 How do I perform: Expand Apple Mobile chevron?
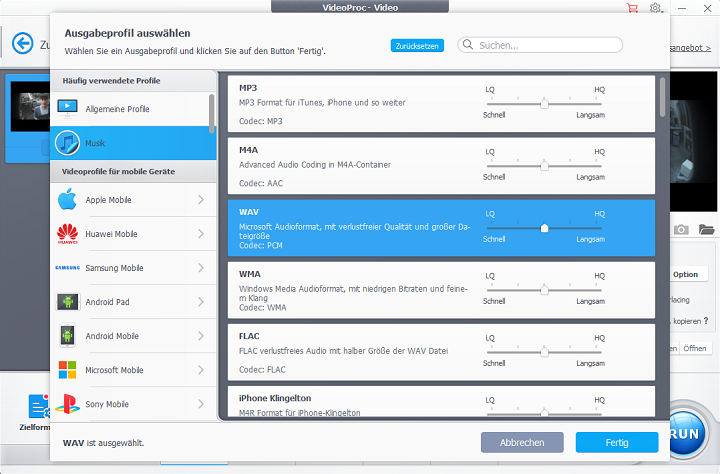tap(201, 199)
